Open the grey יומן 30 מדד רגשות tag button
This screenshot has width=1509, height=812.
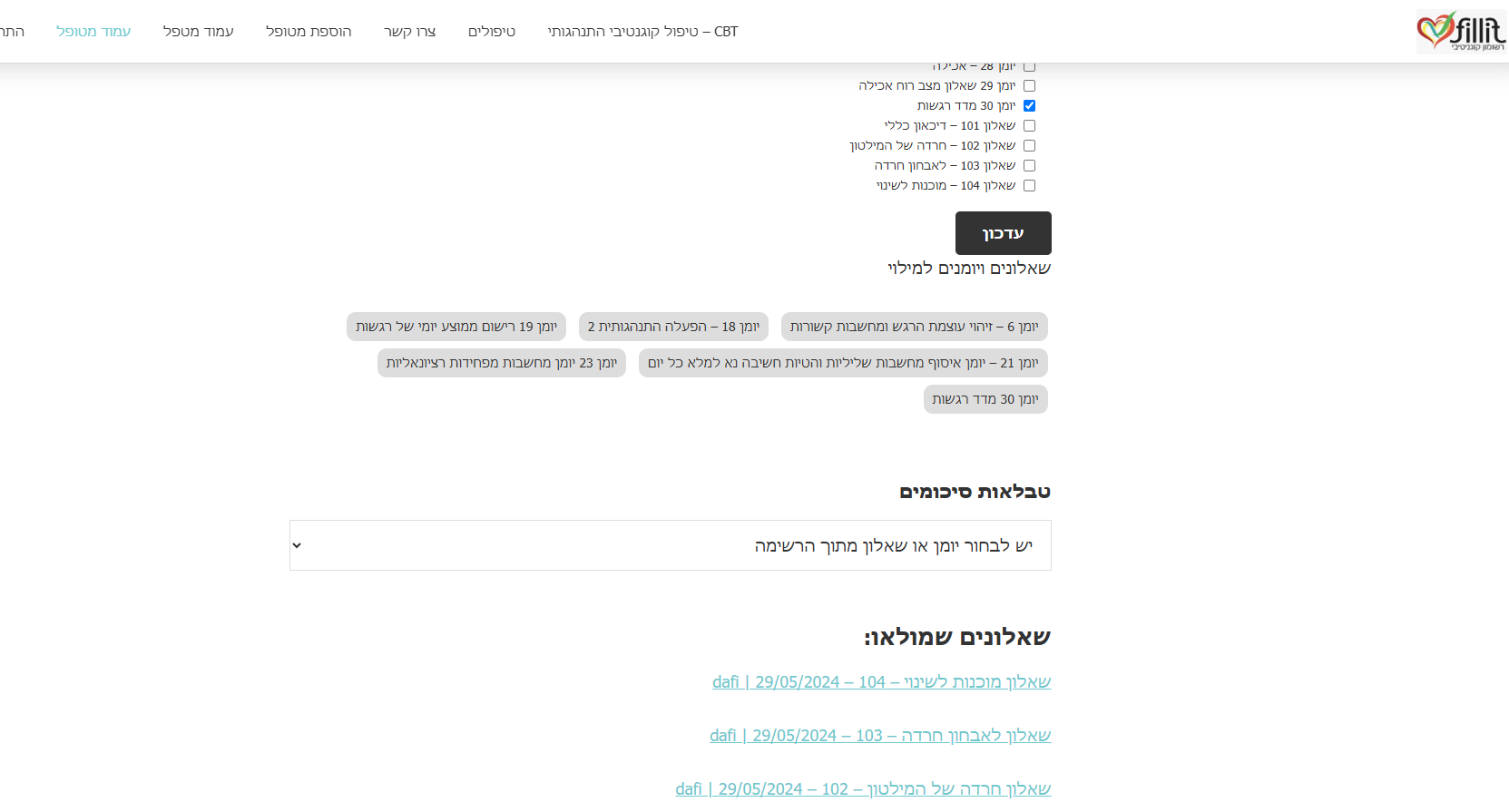click(985, 399)
